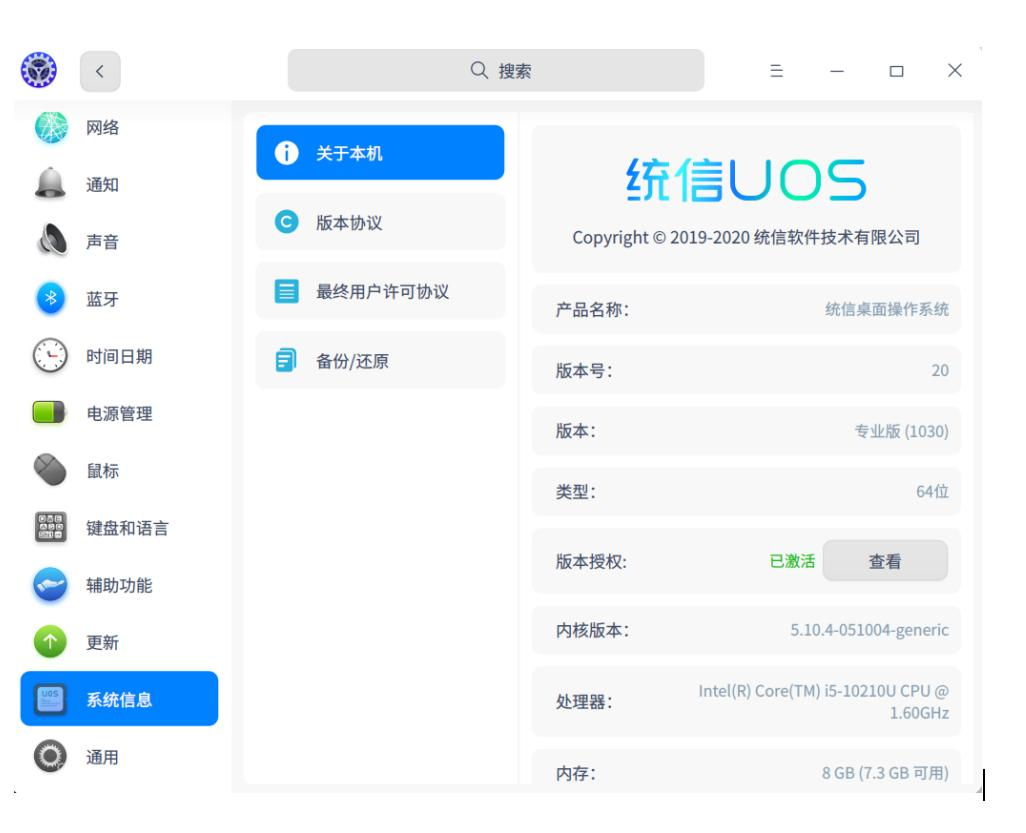Select the 蓝牙 sidebar entry
This screenshot has width=1026, height=833.
pos(119,299)
